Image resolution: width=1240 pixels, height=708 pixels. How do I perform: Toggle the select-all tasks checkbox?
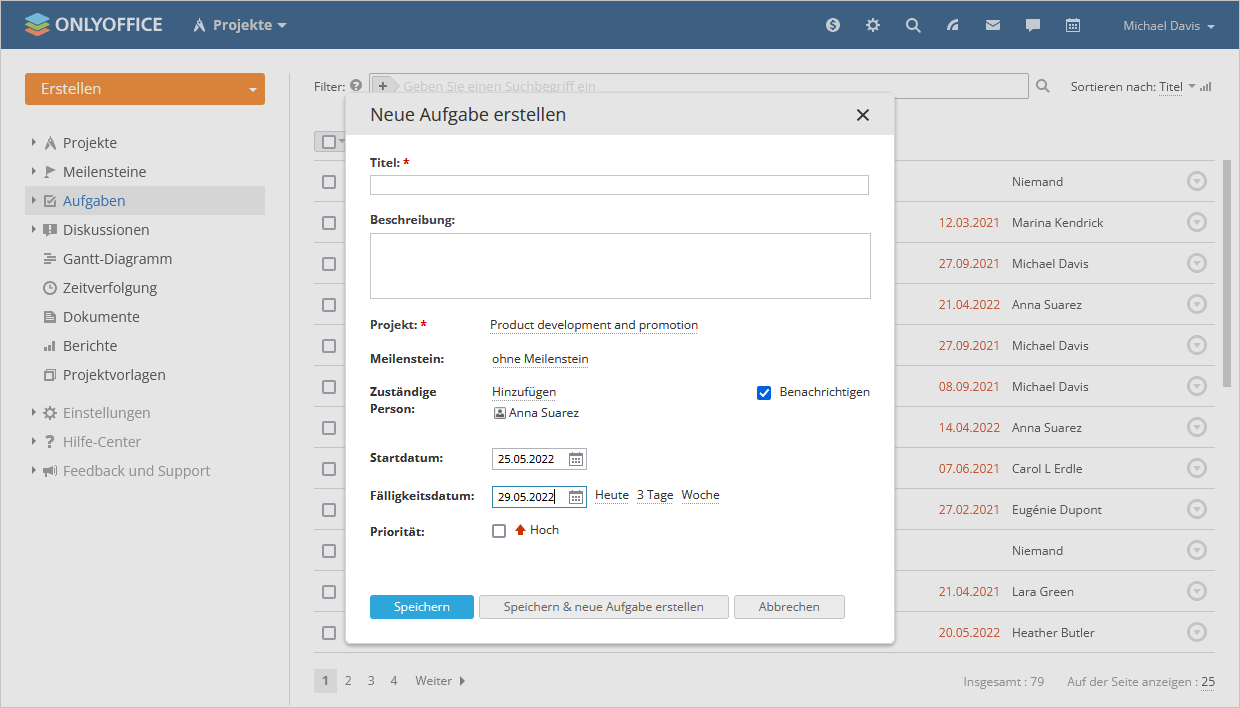click(x=329, y=142)
